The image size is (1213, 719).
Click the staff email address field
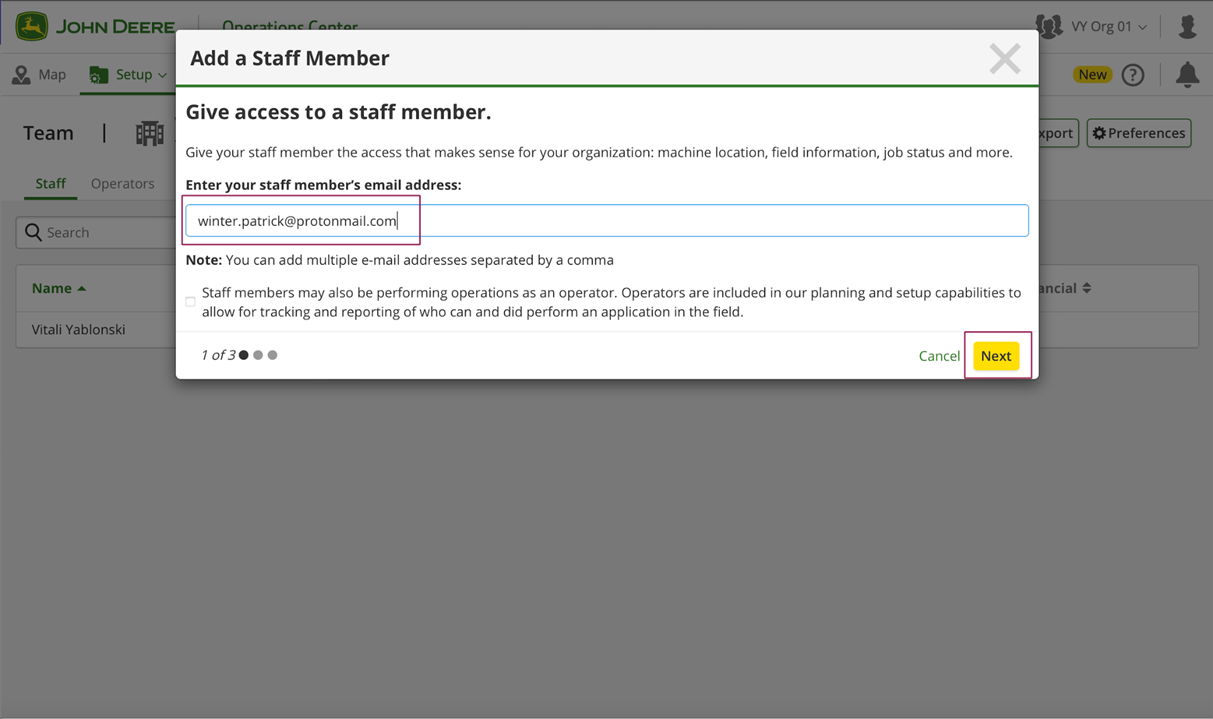tap(606, 221)
